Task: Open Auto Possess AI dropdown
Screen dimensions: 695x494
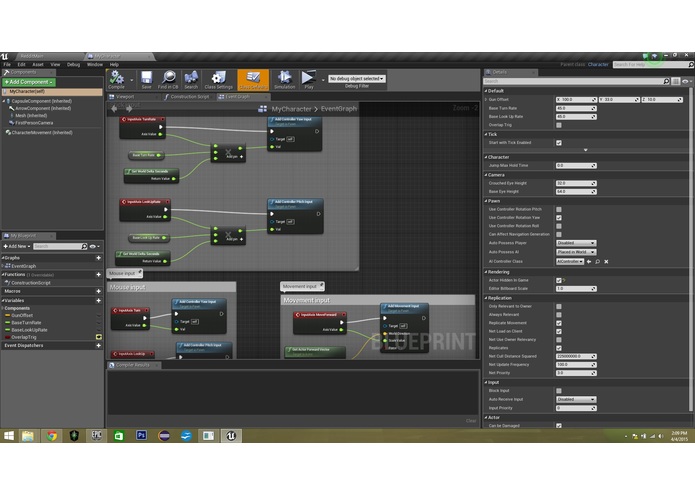Action: pos(576,252)
